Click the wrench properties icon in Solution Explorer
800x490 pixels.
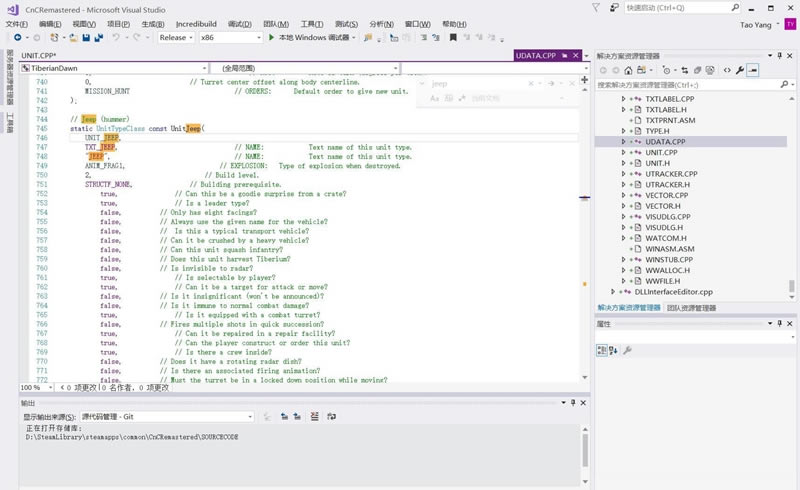pos(740,70)
